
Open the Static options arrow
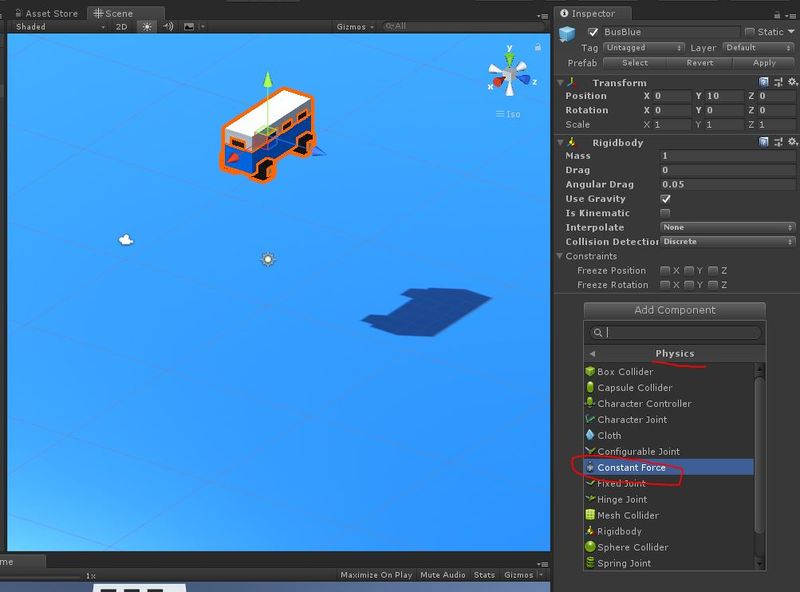click(791, 32)
